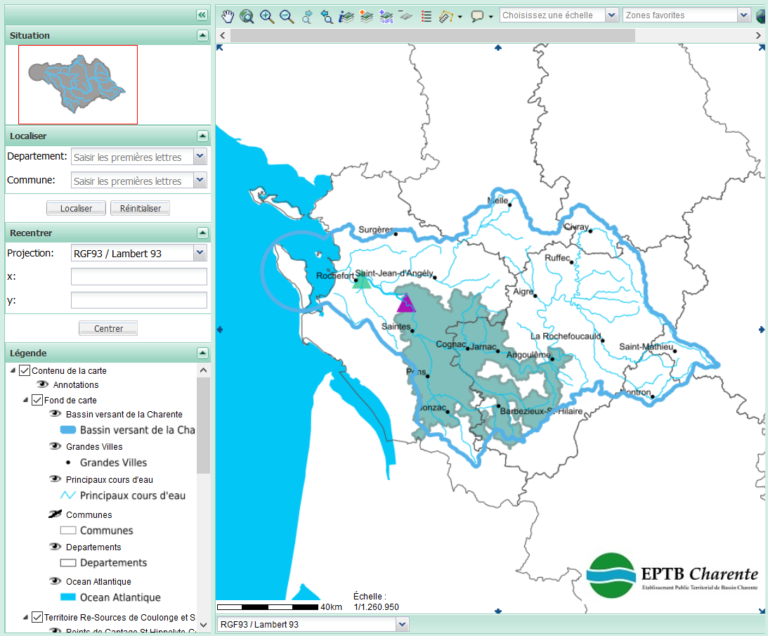Click the list icon in the toolbar
The width and height of the screenshot is (768, 636).
pyautogui.click(x=426, y=16)
